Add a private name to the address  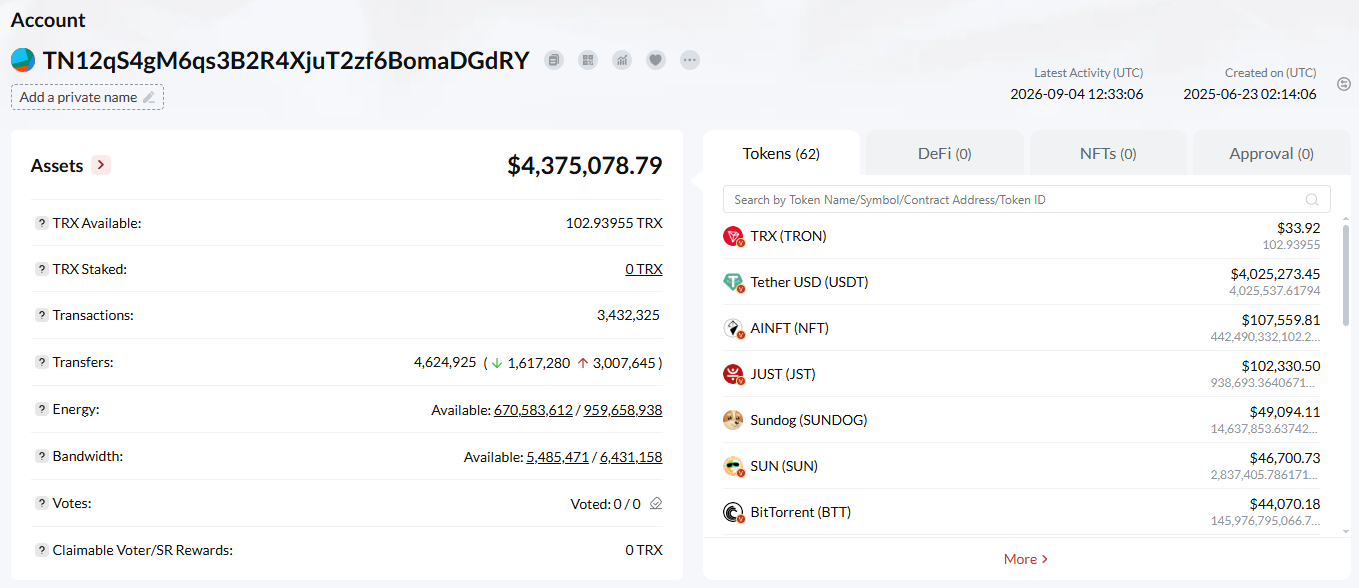[87, 97]
